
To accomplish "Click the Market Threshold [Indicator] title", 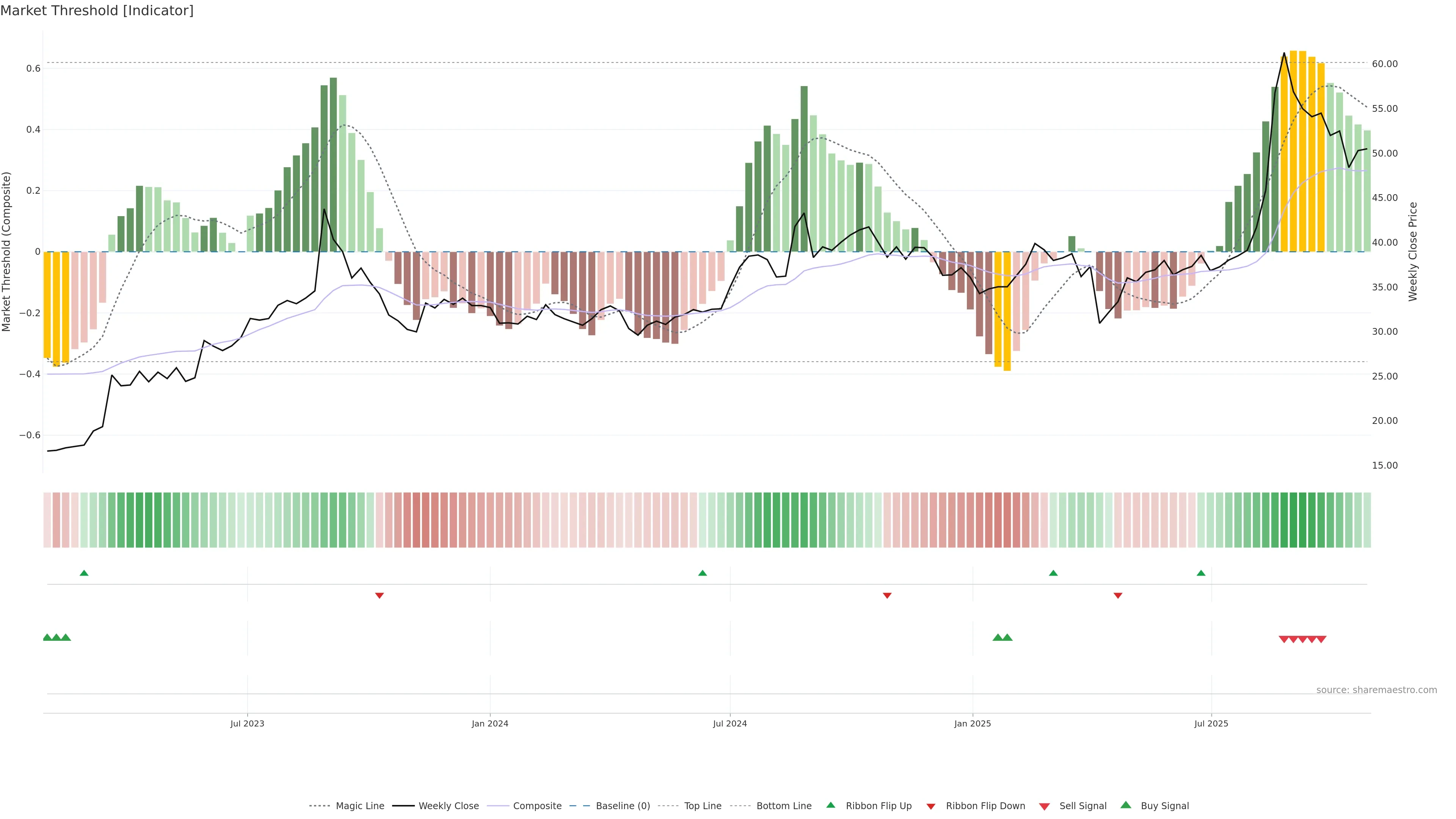I will tap(97, 11).
